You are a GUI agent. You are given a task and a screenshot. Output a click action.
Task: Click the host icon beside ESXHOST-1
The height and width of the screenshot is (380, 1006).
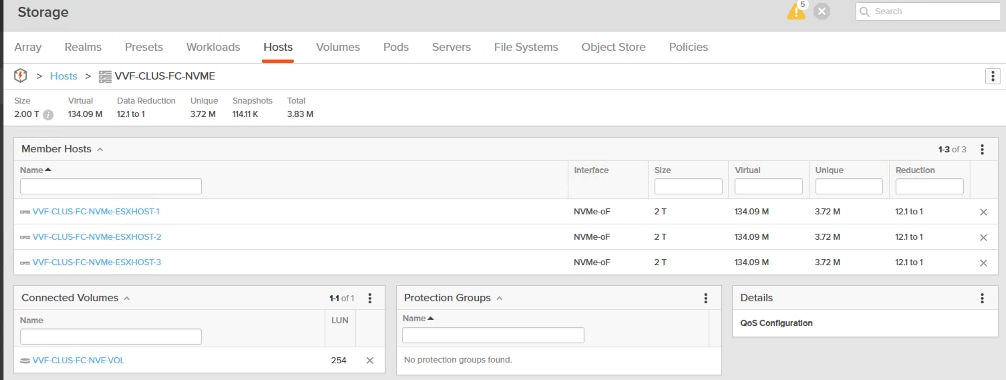(25, 212)
